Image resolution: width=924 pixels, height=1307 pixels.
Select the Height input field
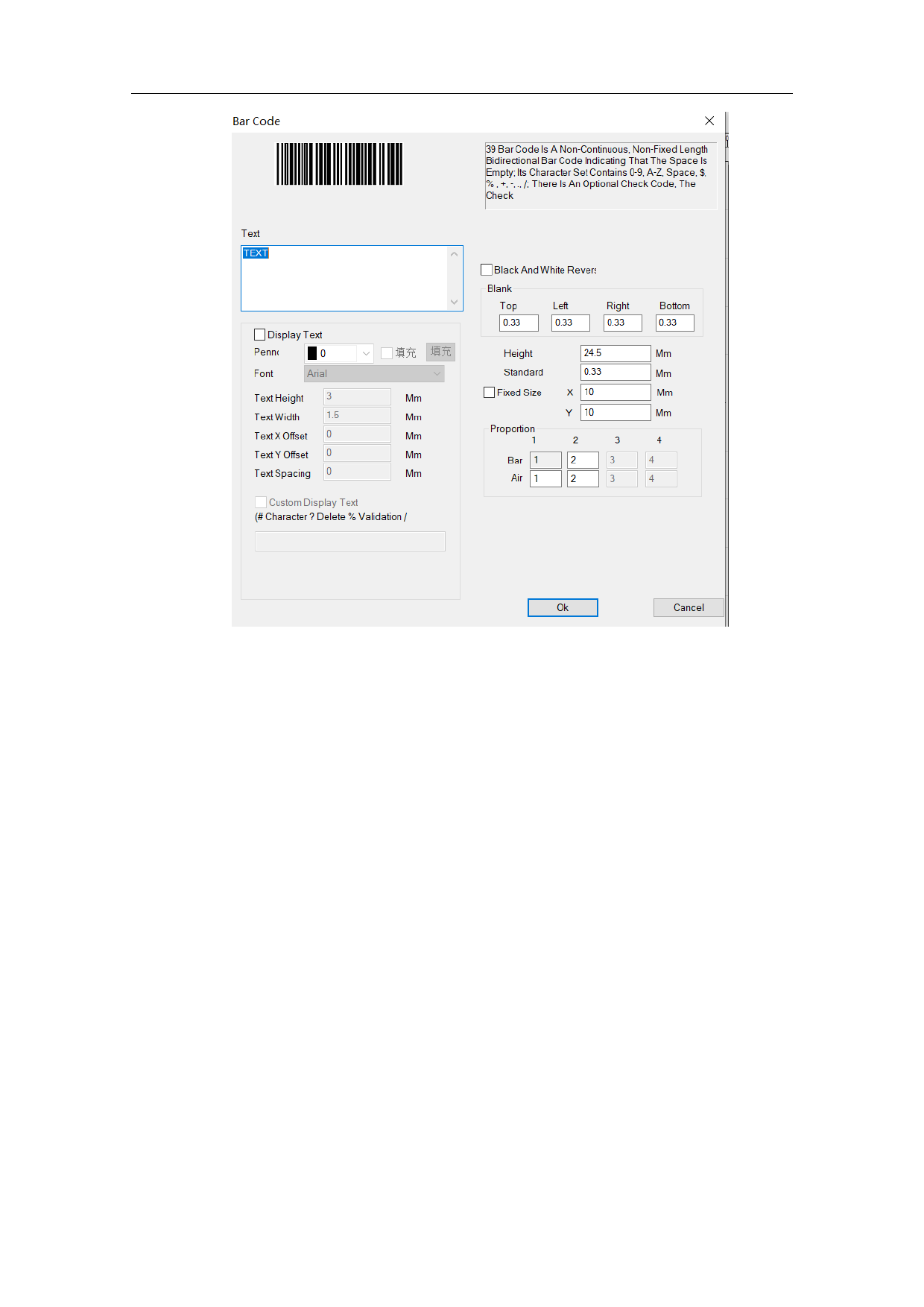(615, 353)
